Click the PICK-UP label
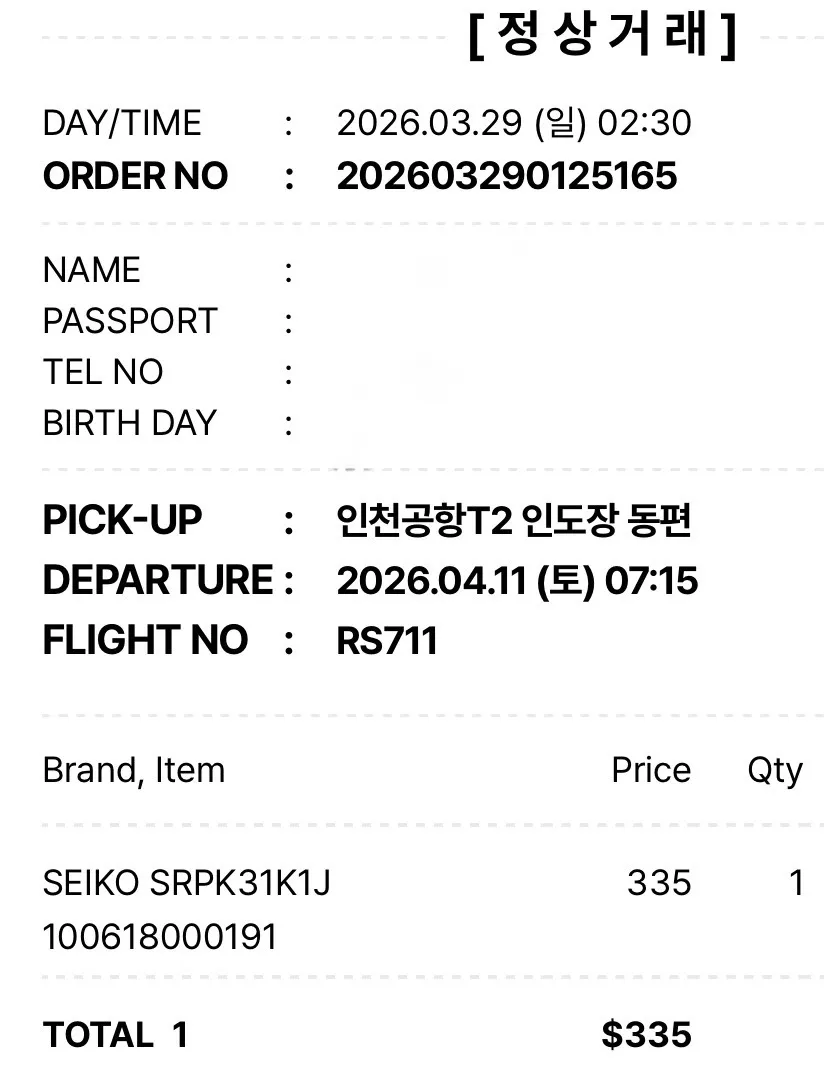 click(123, 520)
